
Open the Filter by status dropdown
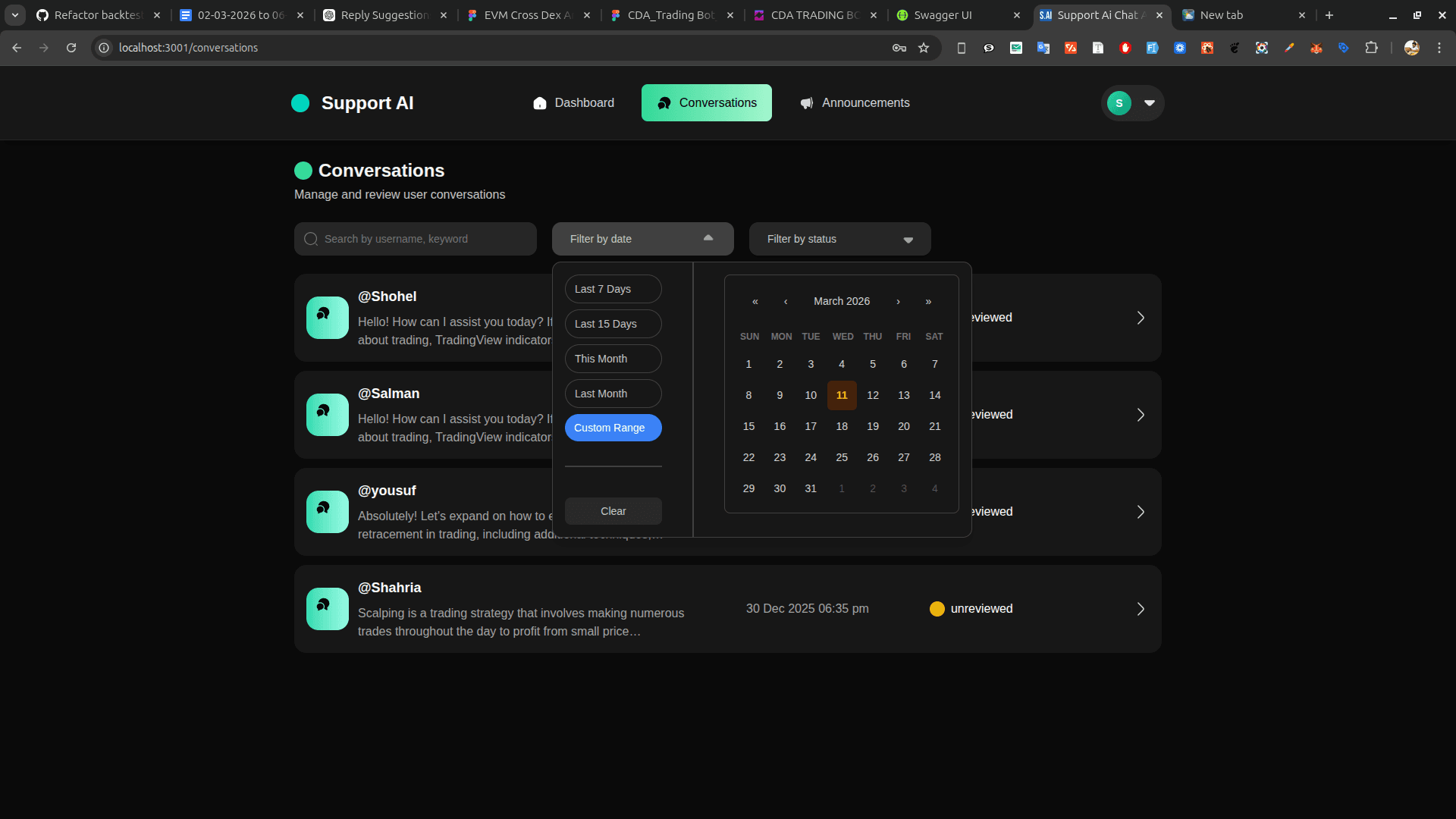coord(839,238)
